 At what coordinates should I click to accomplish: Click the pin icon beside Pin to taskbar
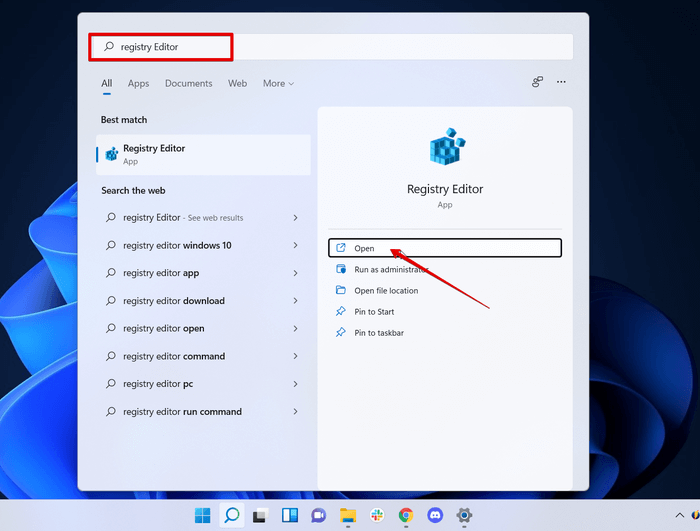coord(341,332)
